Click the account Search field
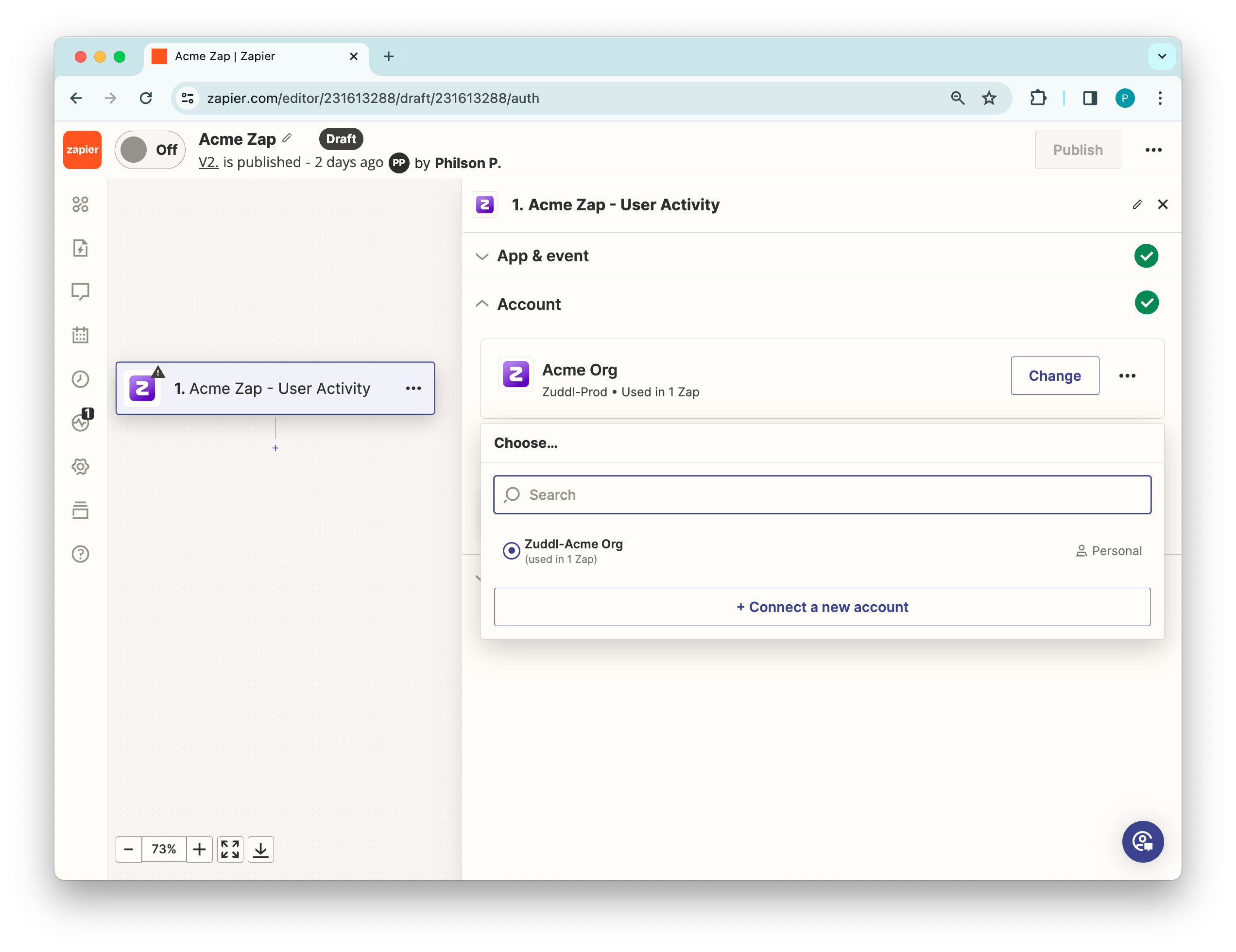Image resolution: width=1236 pixels, height=952 pixels. 822,495
